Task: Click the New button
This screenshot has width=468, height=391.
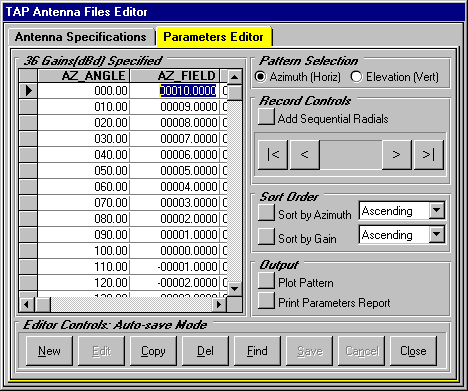Action: 49,351
